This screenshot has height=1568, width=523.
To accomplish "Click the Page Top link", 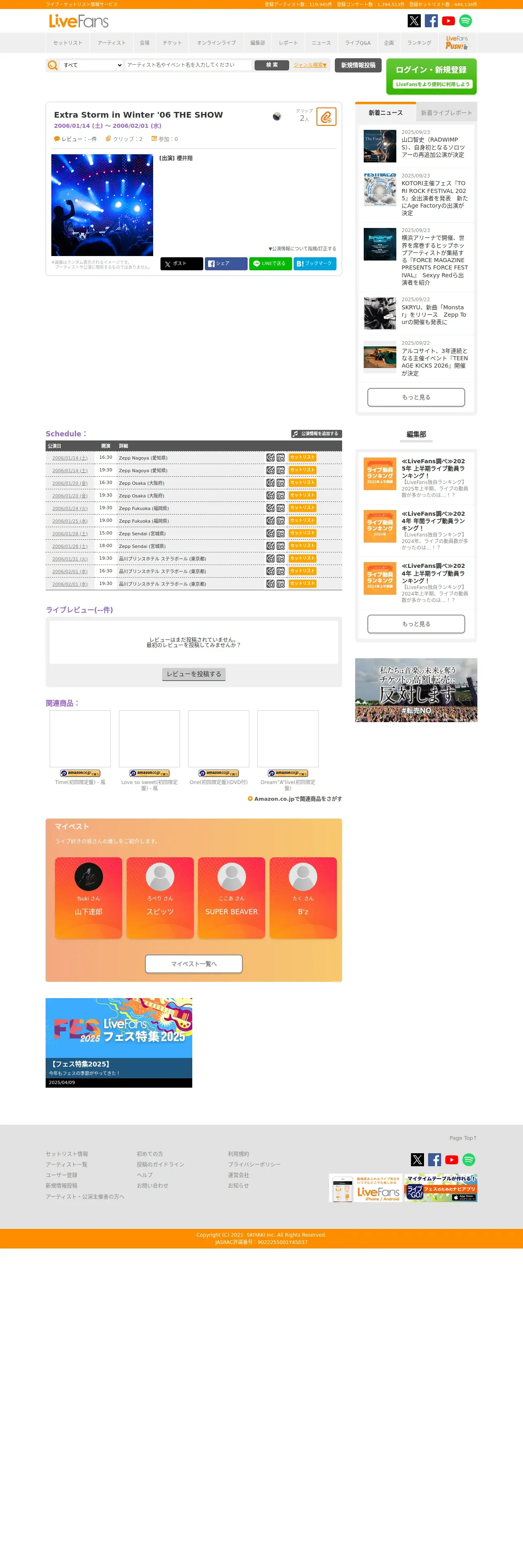I will (x=463, y=1138).
